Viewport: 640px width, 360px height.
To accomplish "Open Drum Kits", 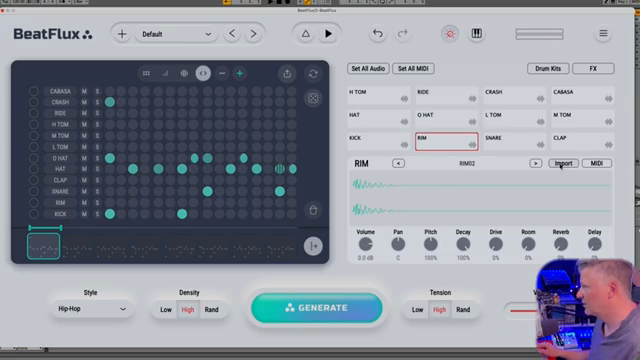I will 548,69.
